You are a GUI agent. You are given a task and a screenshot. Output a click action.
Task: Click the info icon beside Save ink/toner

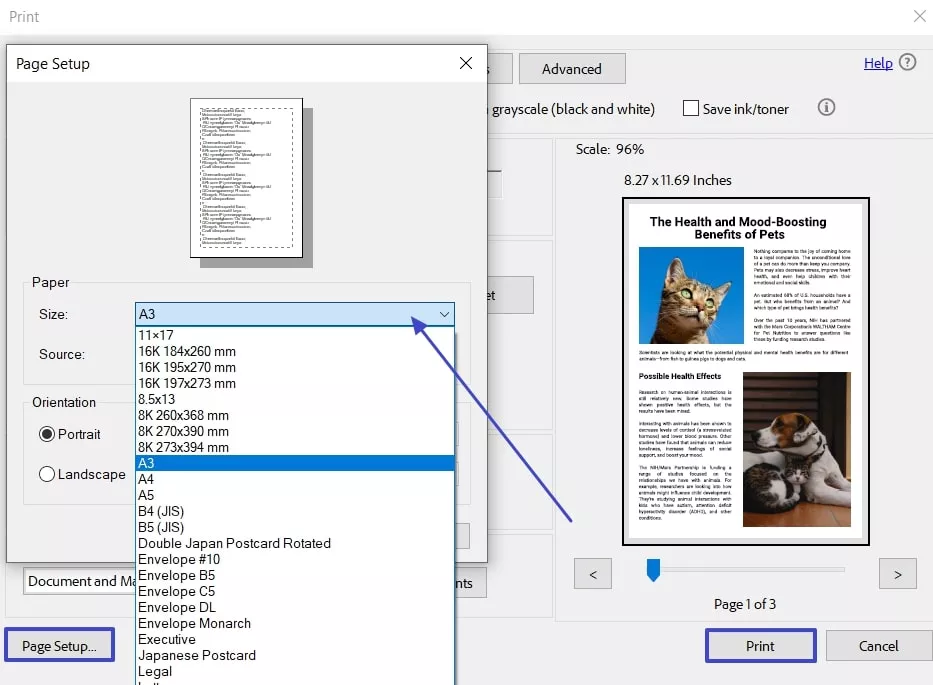point(826,107)
